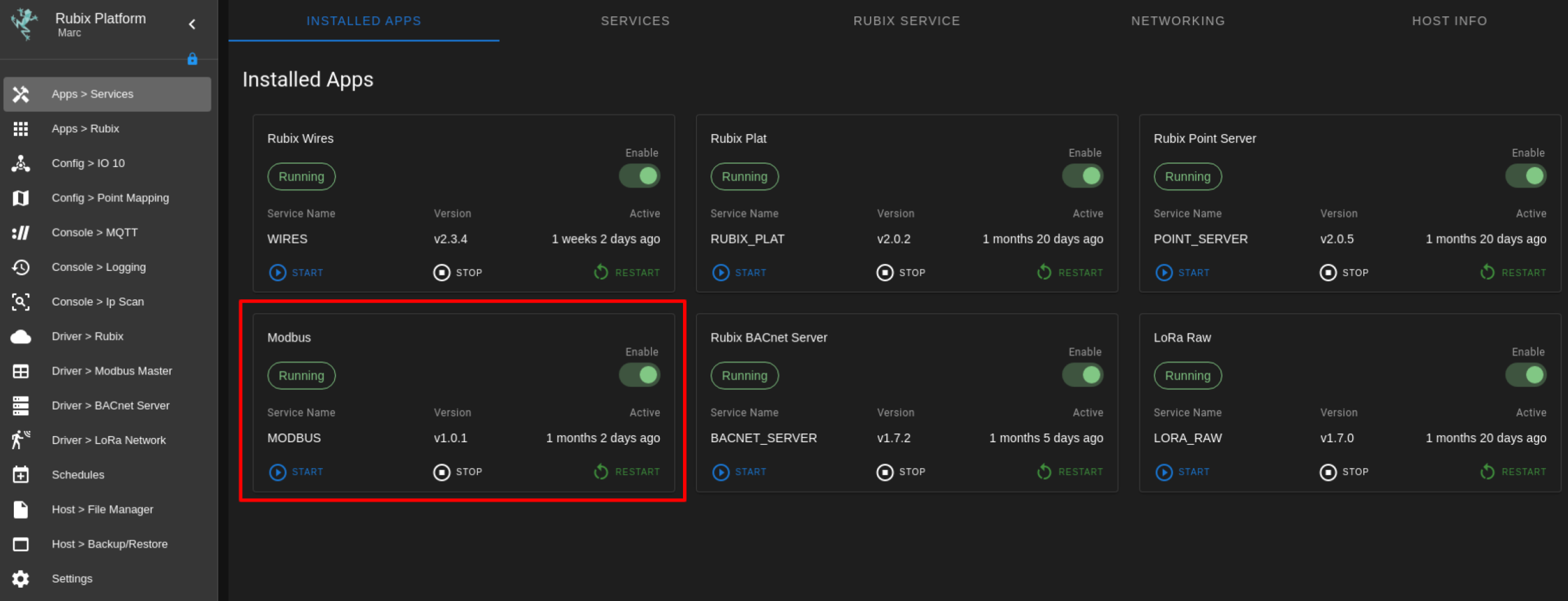Stop the RUBIX_PLAT service
Image resolution: width=1568 pixels, height=601 pixels.
(901, 273)
